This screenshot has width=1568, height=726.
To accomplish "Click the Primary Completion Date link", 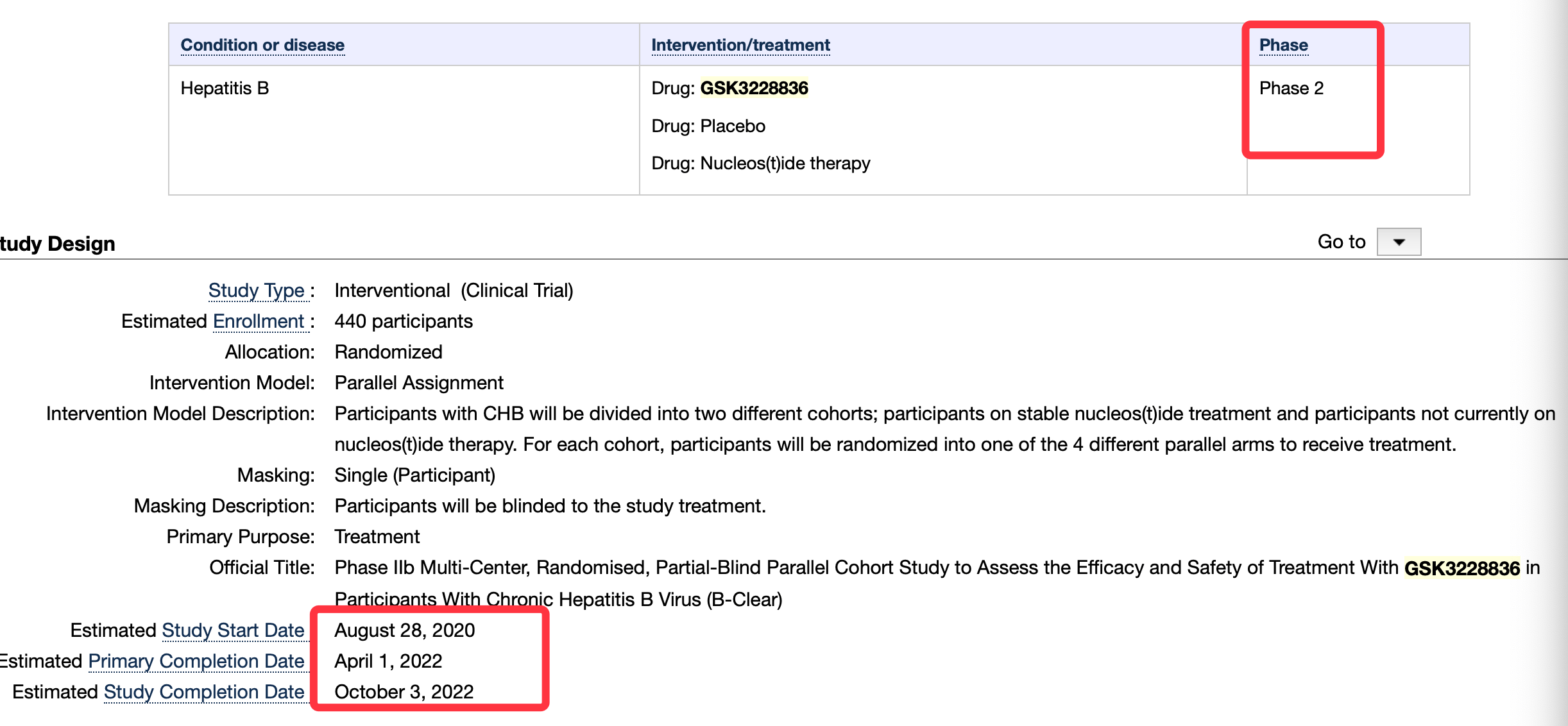I will 196,661.
